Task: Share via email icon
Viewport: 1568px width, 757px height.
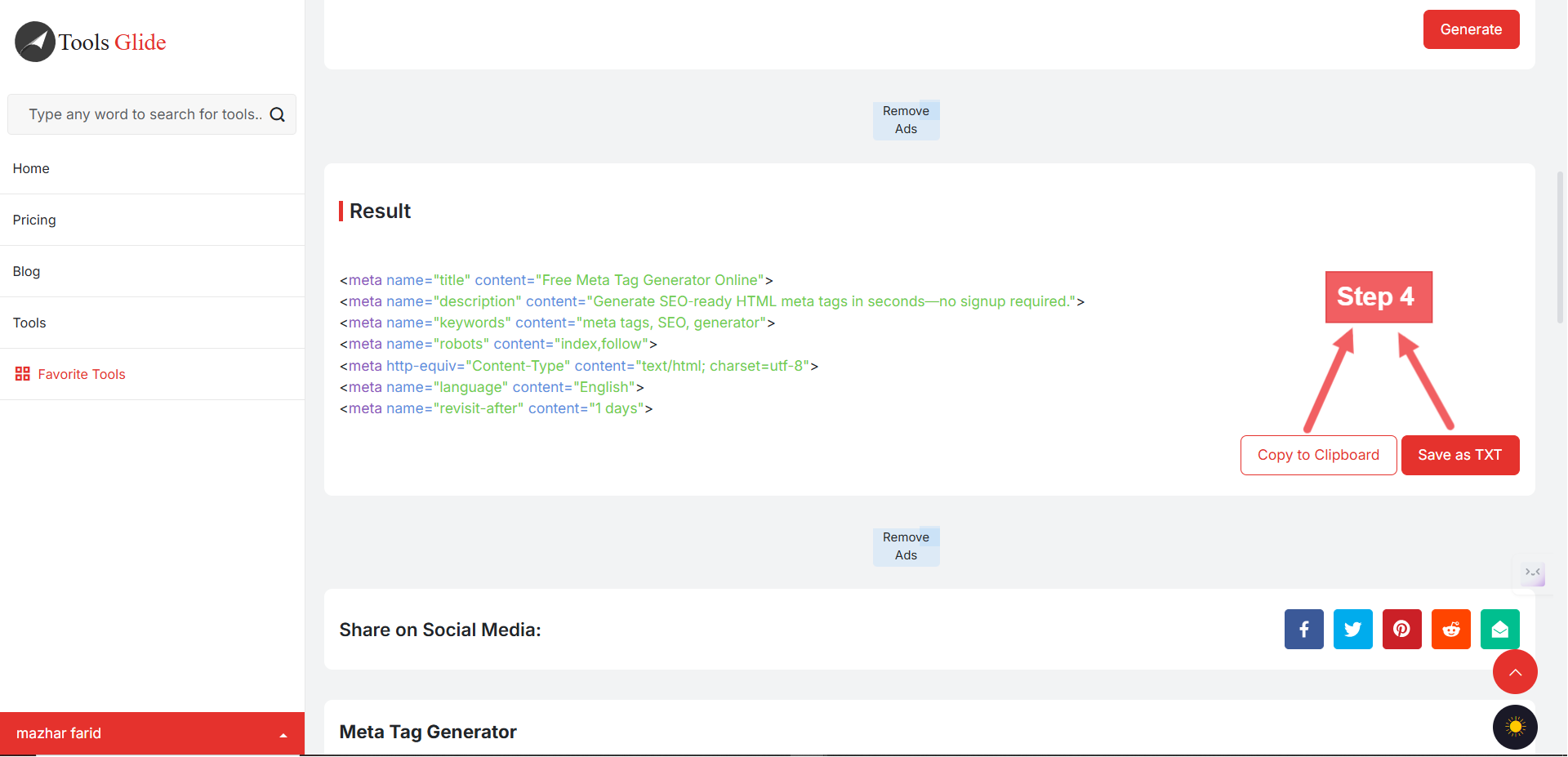Action: click(1499, 629)
